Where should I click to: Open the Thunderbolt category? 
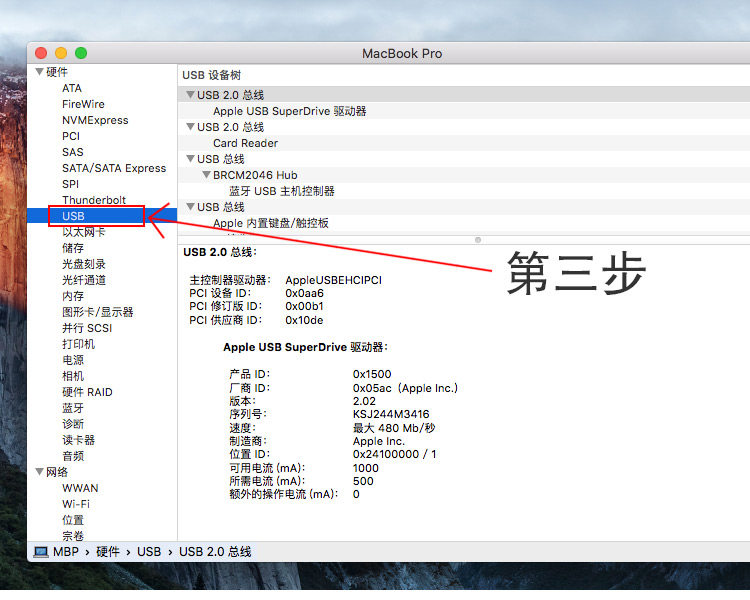coord(94,200)
